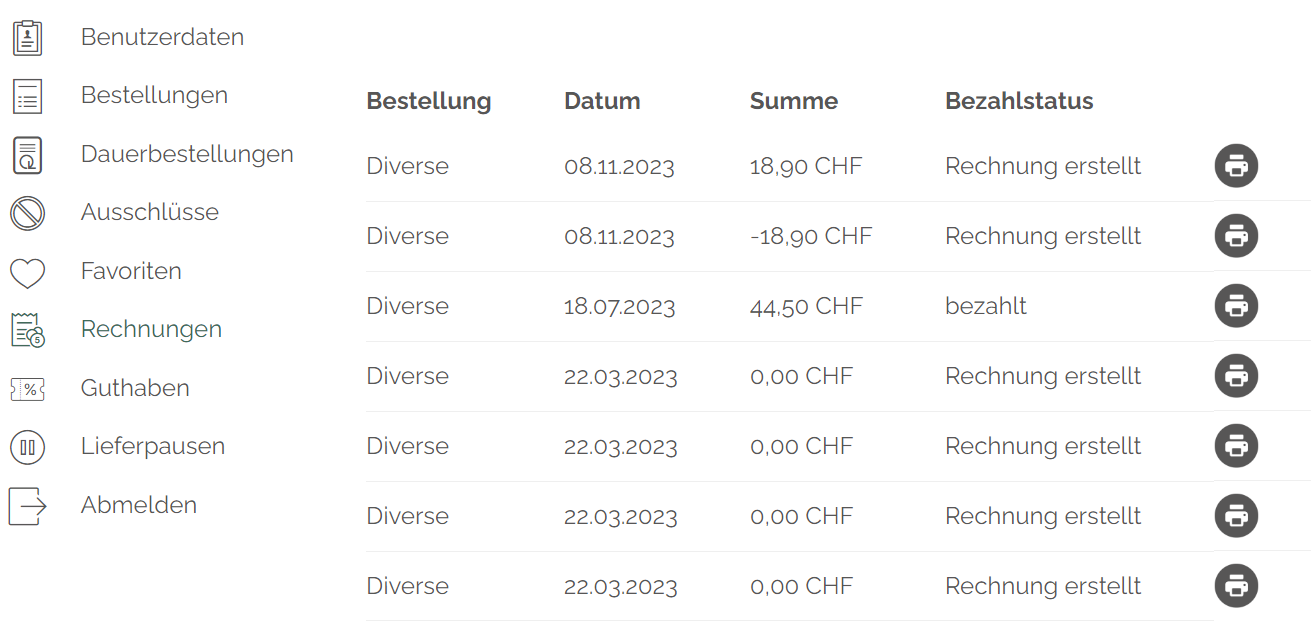Click the Benutzerdaten clipboard icon

[x=28, y=36]
